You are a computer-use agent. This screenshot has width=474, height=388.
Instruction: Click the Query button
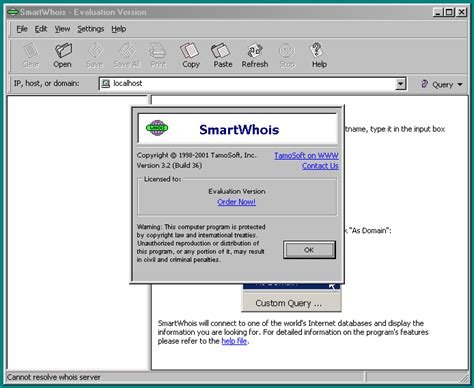(437, 84)
